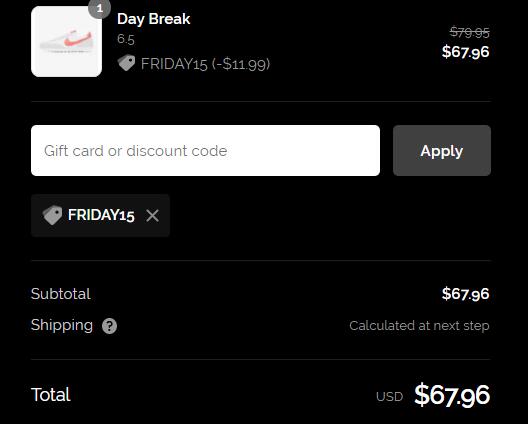528x424 pixels.
Task: Click the large Total amount $67.96
Action: pos(452,395)
